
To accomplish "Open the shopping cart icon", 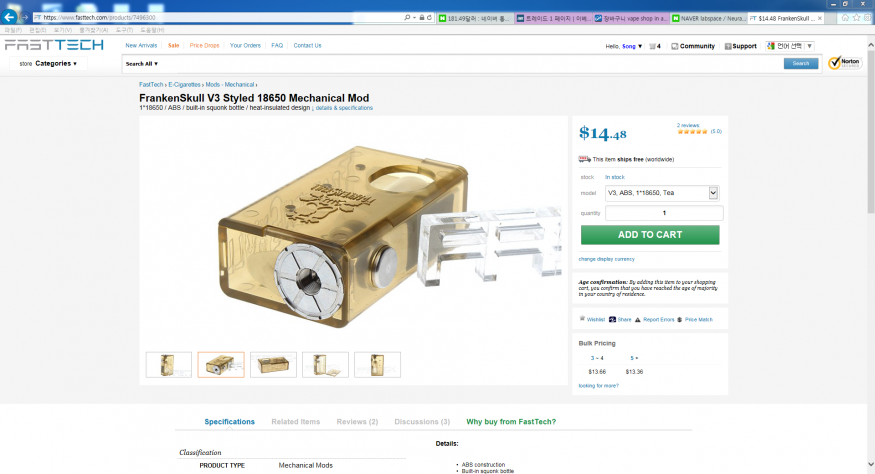I will pos(652,46).
